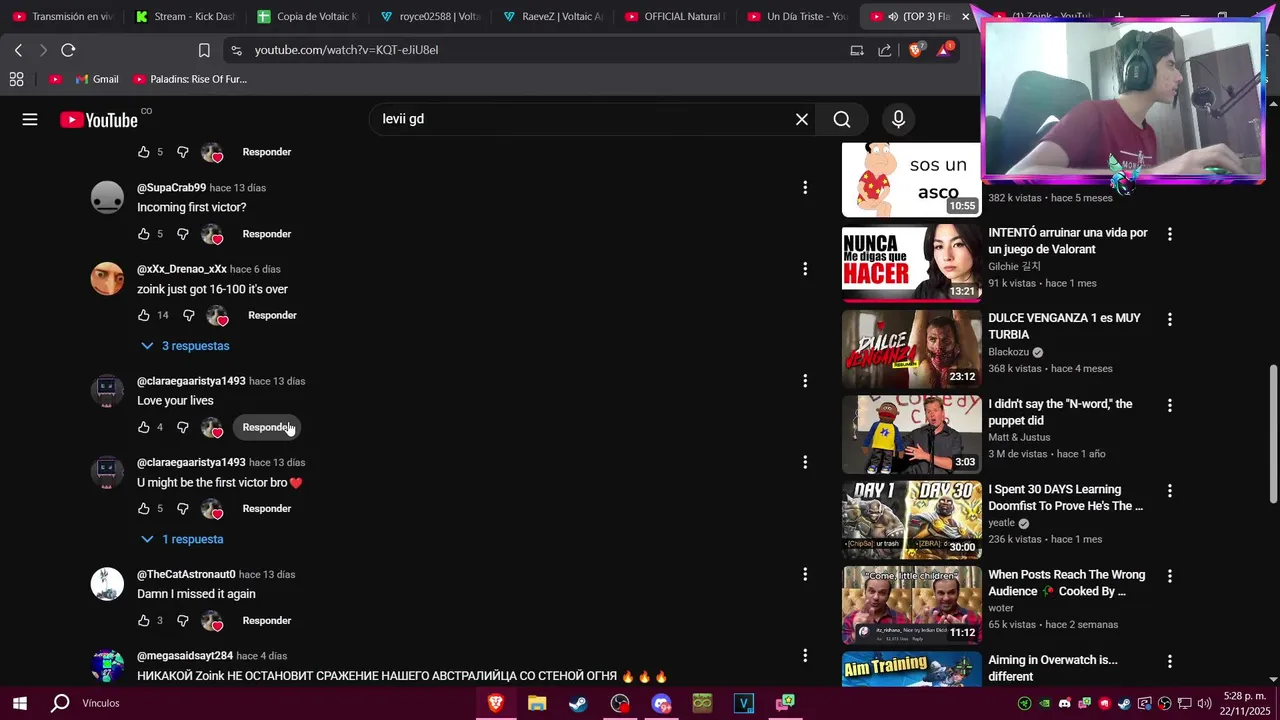Open Windows Start menu
This screenshot has width=1280, height=720.
coord(19,703)
